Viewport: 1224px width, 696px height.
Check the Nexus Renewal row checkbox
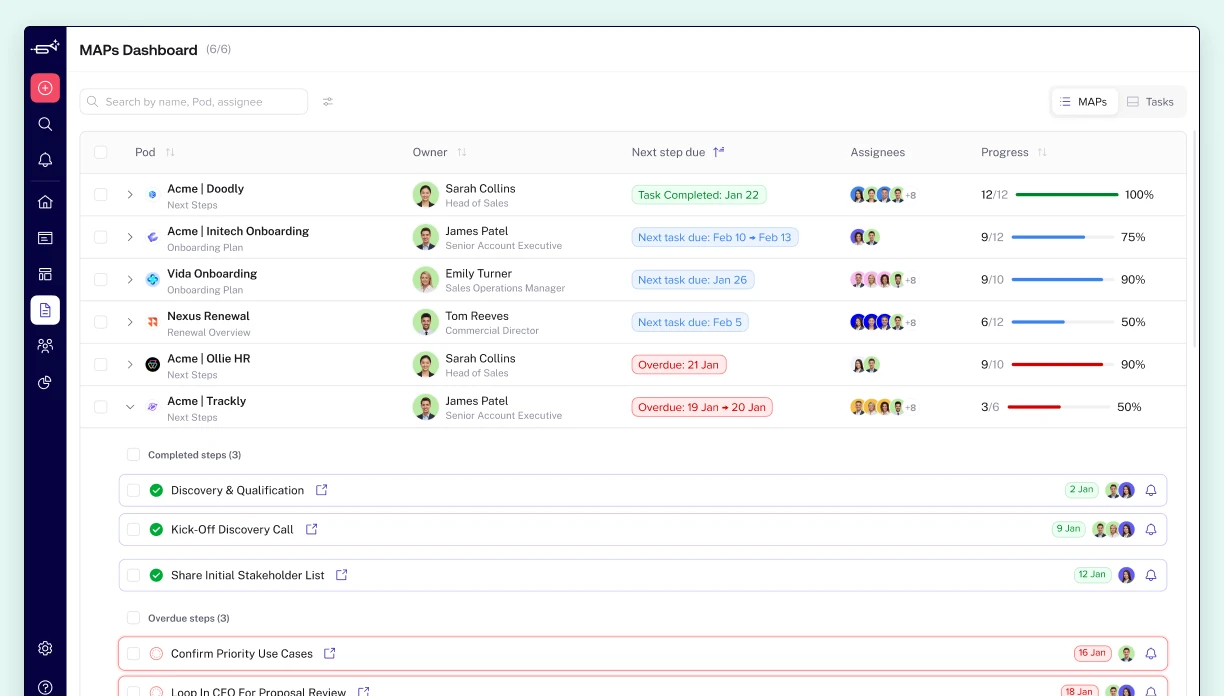tap(100, 322)
